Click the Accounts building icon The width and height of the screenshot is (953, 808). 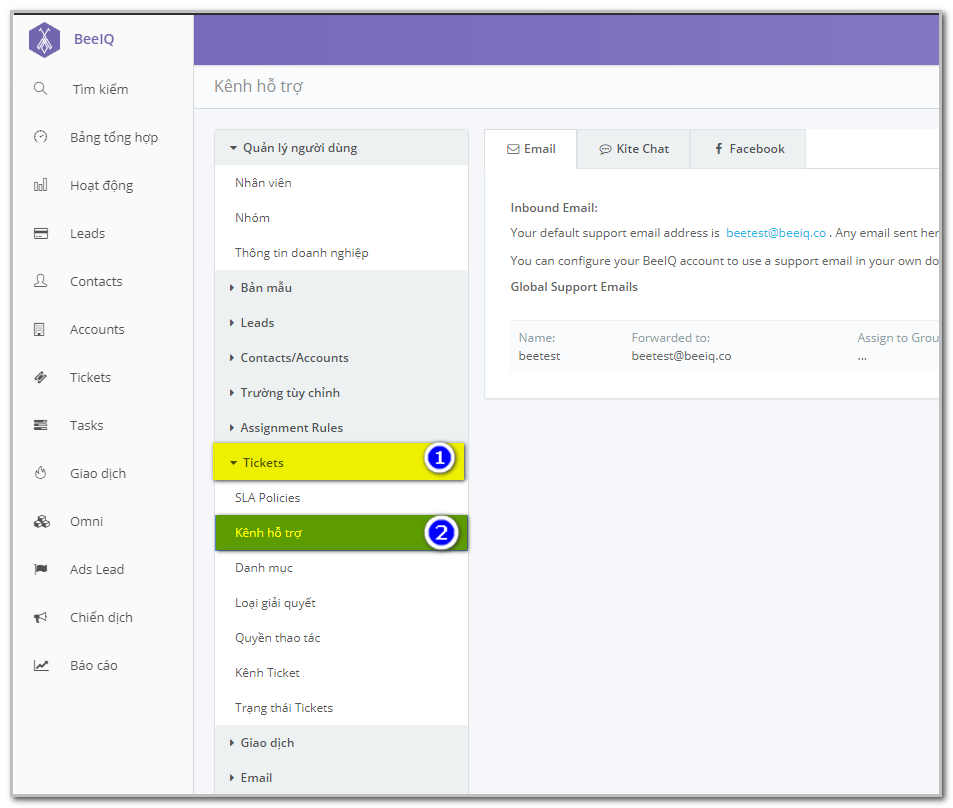point(40,329)
